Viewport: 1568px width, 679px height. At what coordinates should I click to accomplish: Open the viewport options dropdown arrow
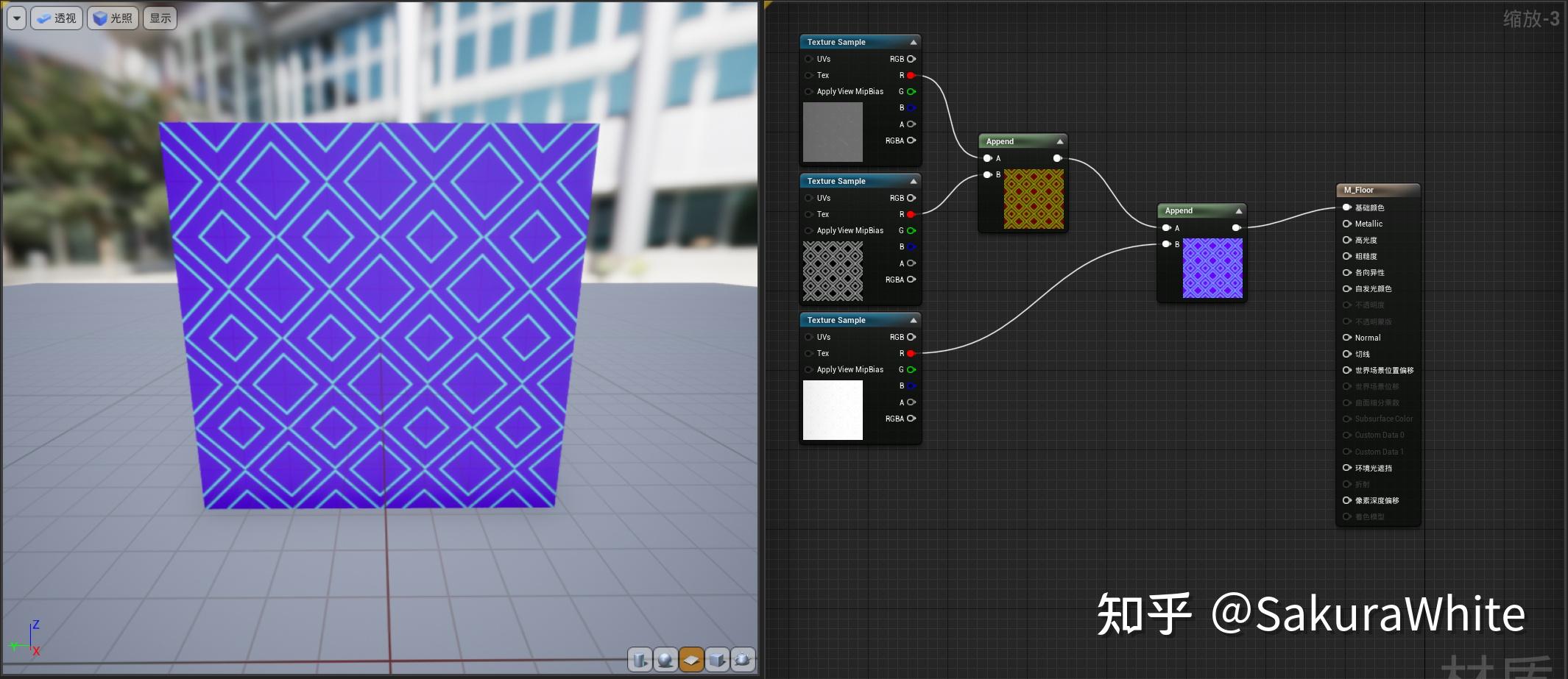16,18
